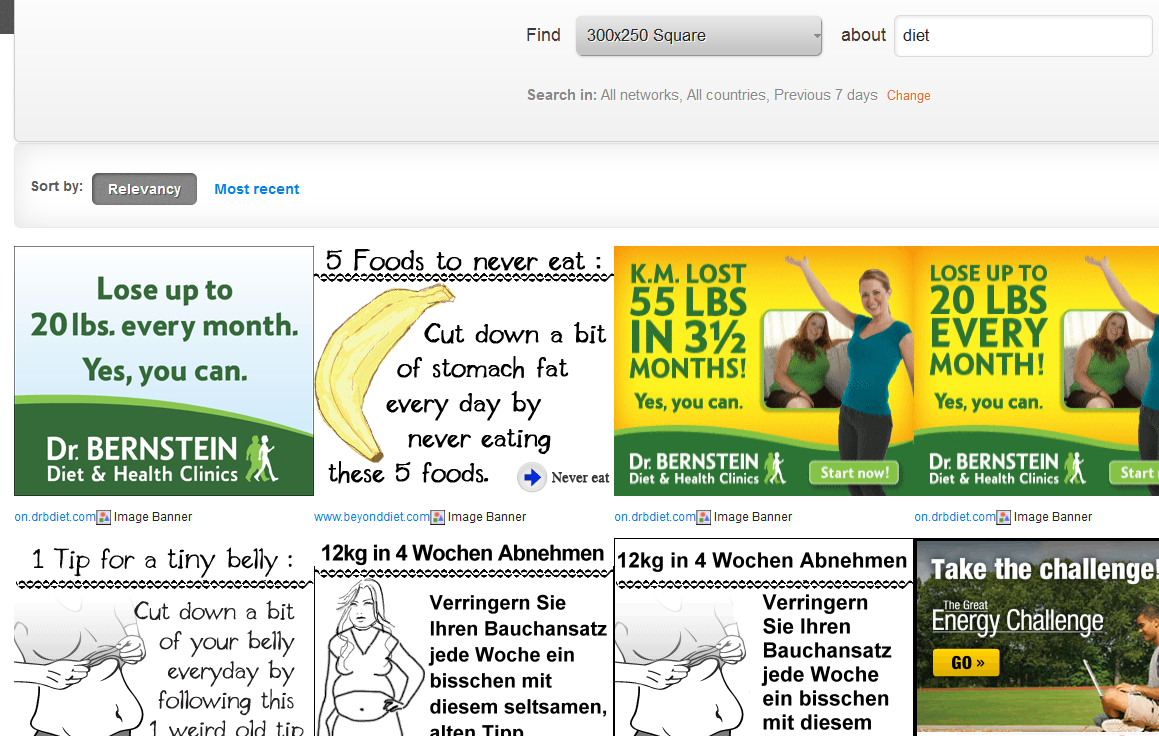
Task: Open the 'Lose up to 20 LBS every month' yellow ad
Action: pos(1036,371)
